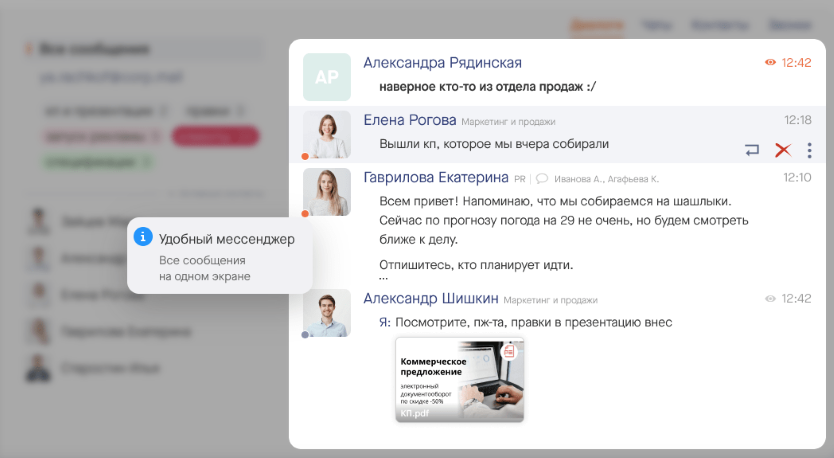Open the КП.pdf attachment thumbnail

[459, 380]
